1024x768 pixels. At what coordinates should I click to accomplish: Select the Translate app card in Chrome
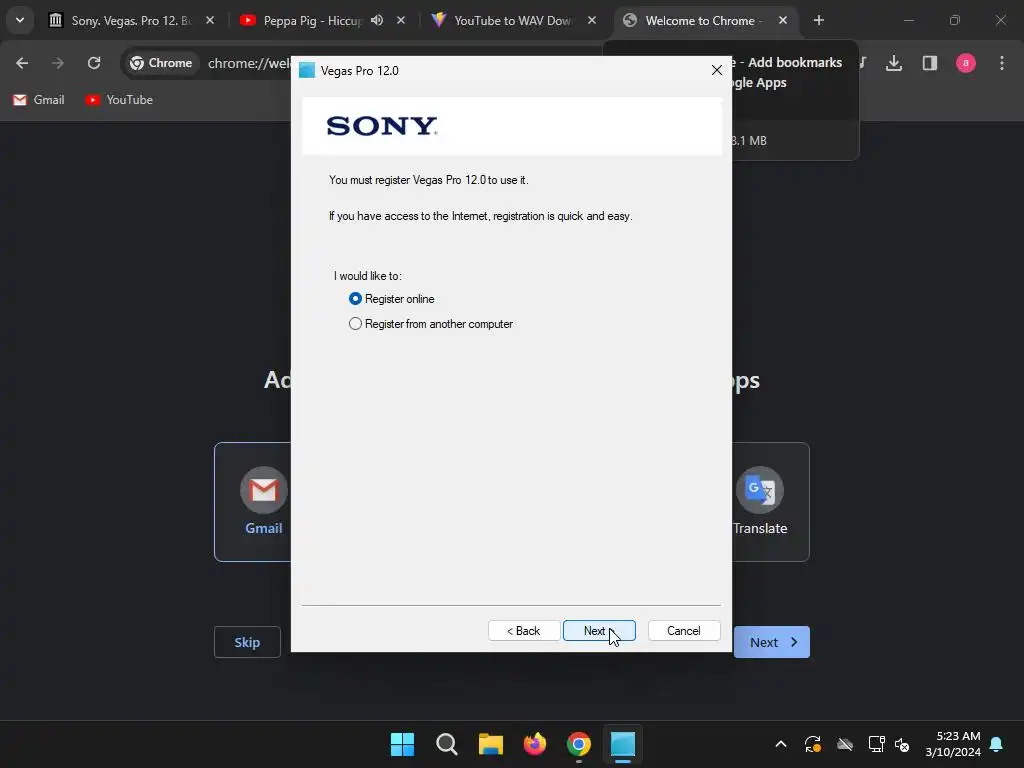pyautogui.click(x=771, y=502)
